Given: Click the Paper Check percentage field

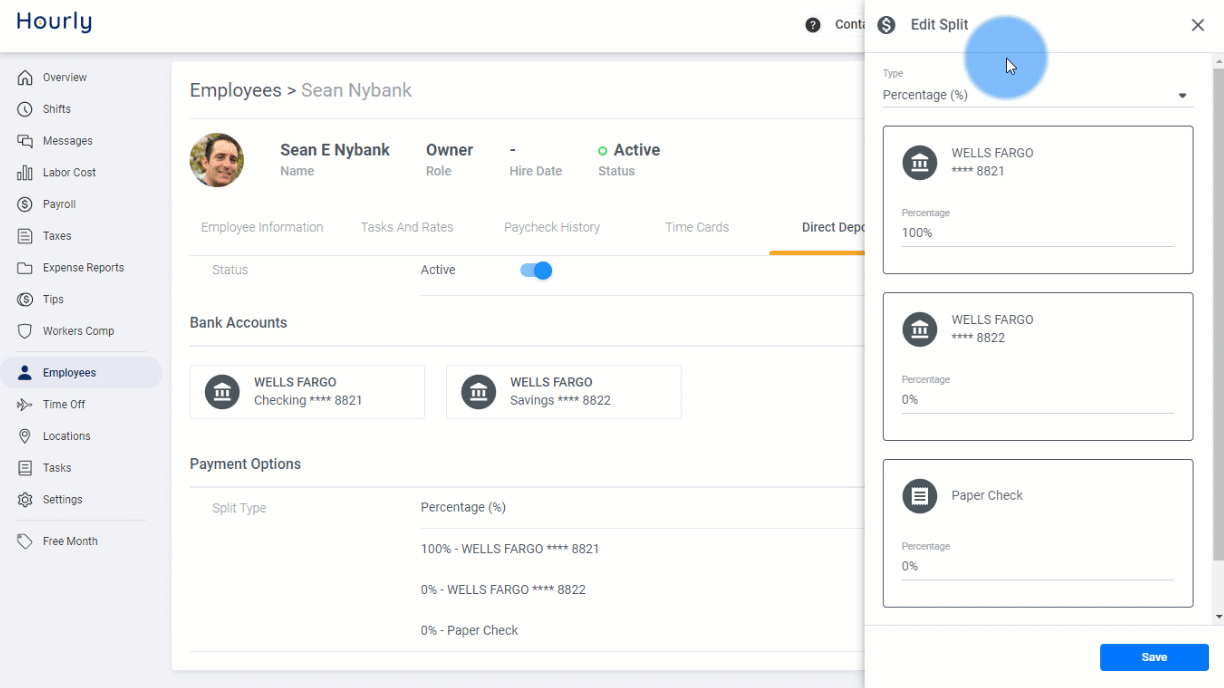Looking at the screenshot, I should click(1037, 566).
